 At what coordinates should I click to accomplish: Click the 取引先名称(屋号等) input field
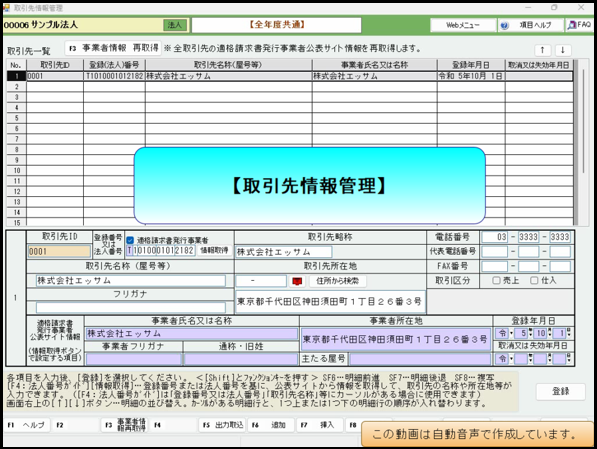click(131, 281)
